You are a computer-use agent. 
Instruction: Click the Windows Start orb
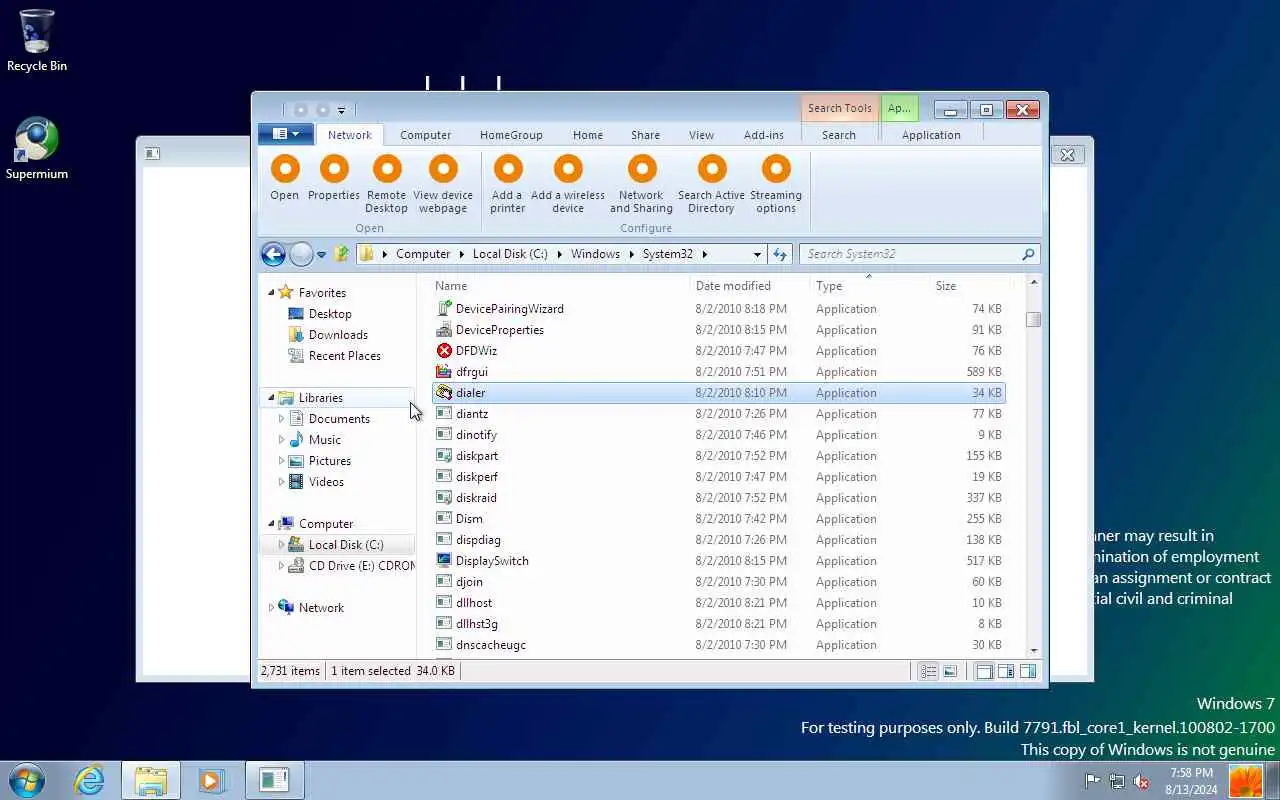(x=27, y=780)
